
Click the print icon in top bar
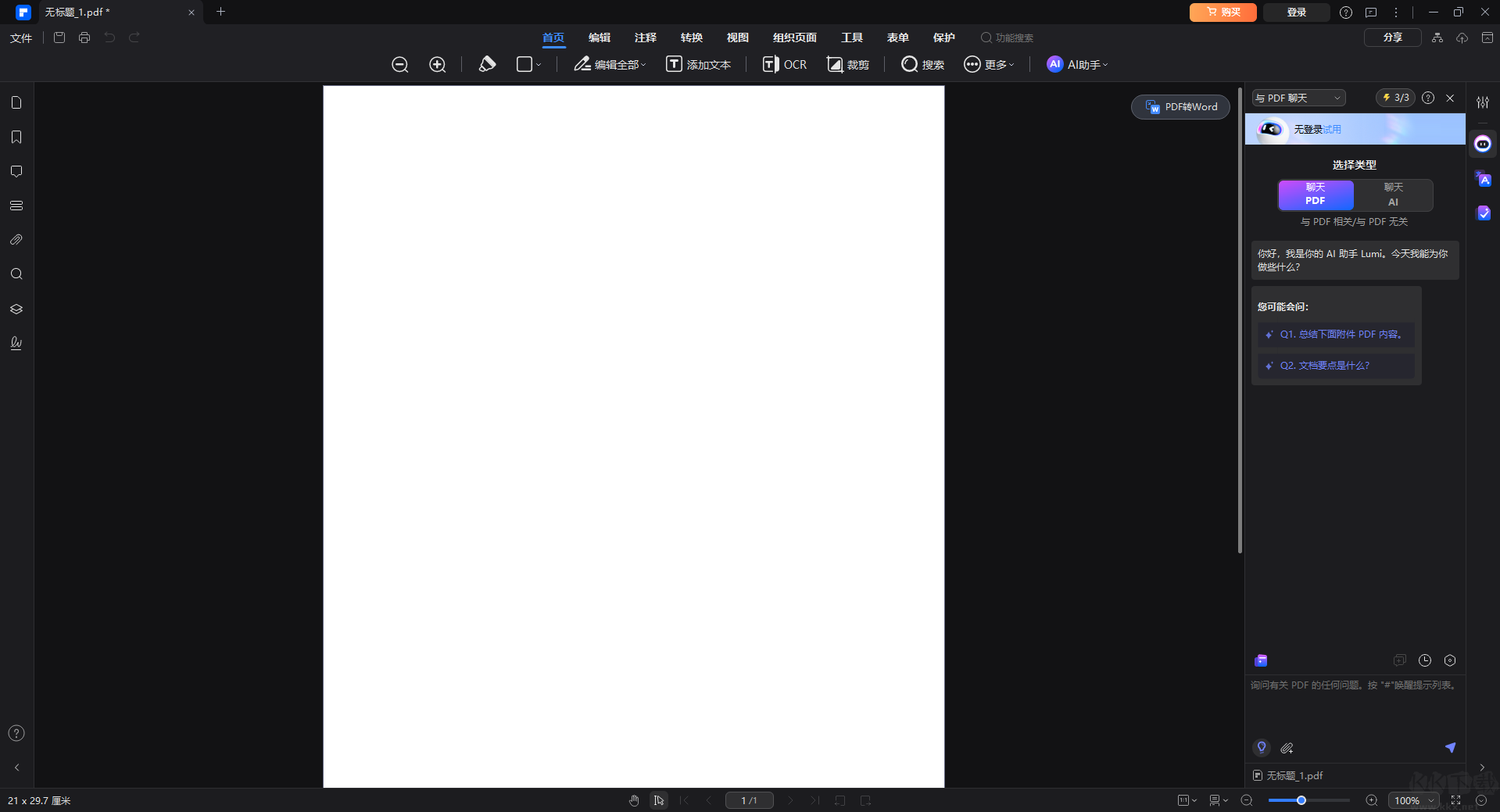pyautogui.click(x=84, y=38)
